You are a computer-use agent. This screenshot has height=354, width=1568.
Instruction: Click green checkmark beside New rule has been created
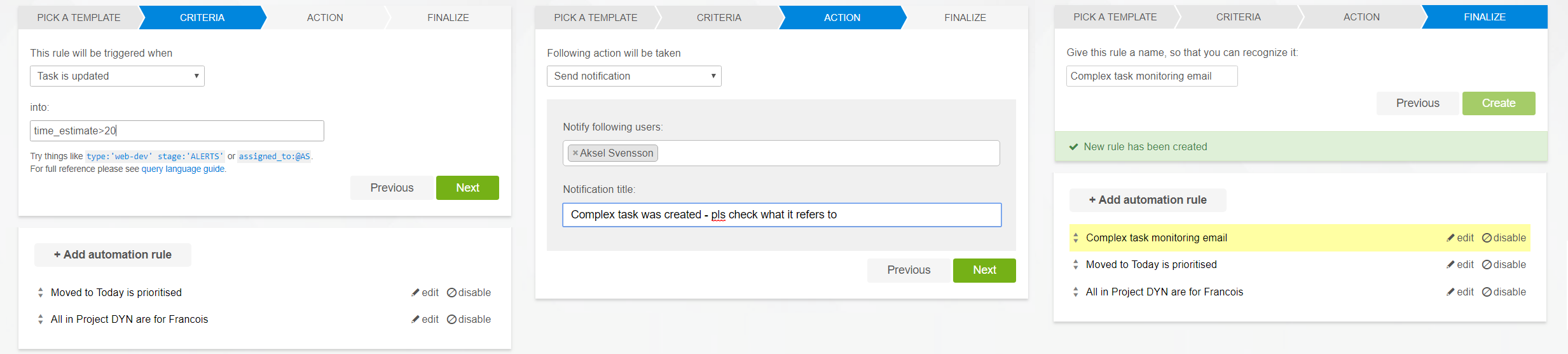point(1074,147)
